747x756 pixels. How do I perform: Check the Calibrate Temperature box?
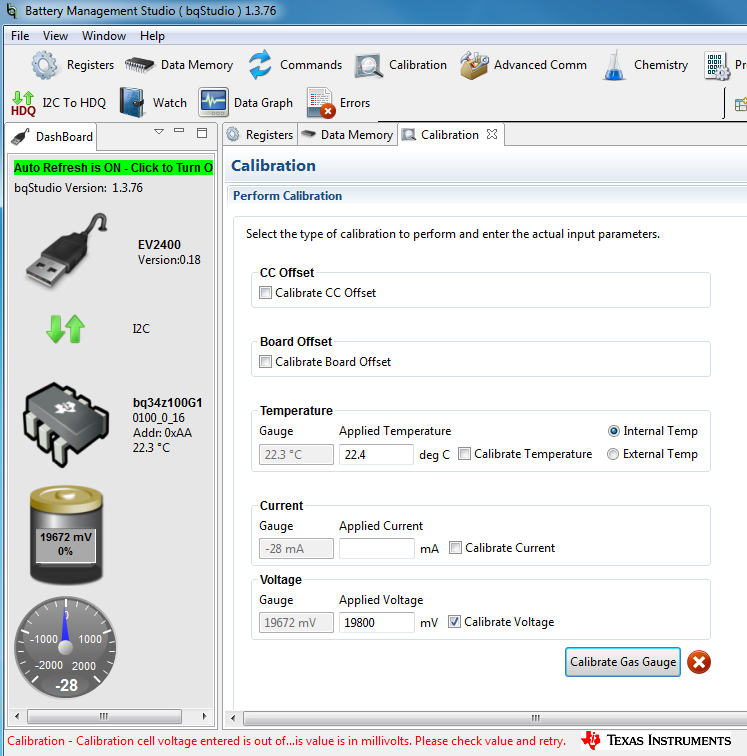click(x=464, y=454)
